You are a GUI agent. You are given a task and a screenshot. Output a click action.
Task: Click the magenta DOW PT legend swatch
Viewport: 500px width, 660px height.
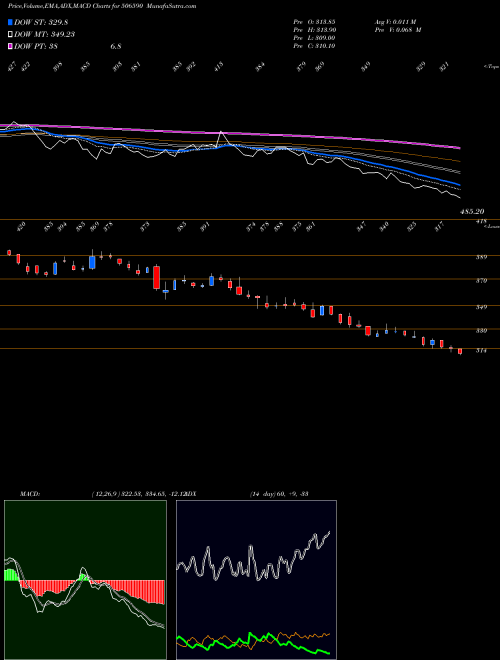10,46
